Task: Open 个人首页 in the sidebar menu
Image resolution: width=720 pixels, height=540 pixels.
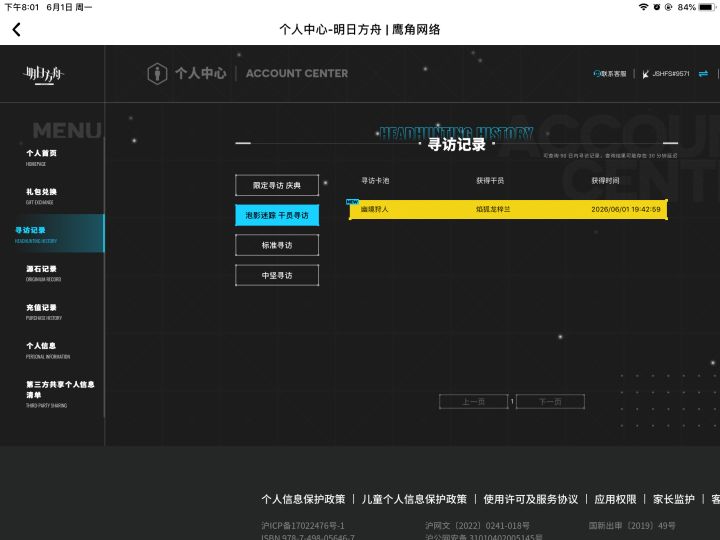Action: [41, 157]
